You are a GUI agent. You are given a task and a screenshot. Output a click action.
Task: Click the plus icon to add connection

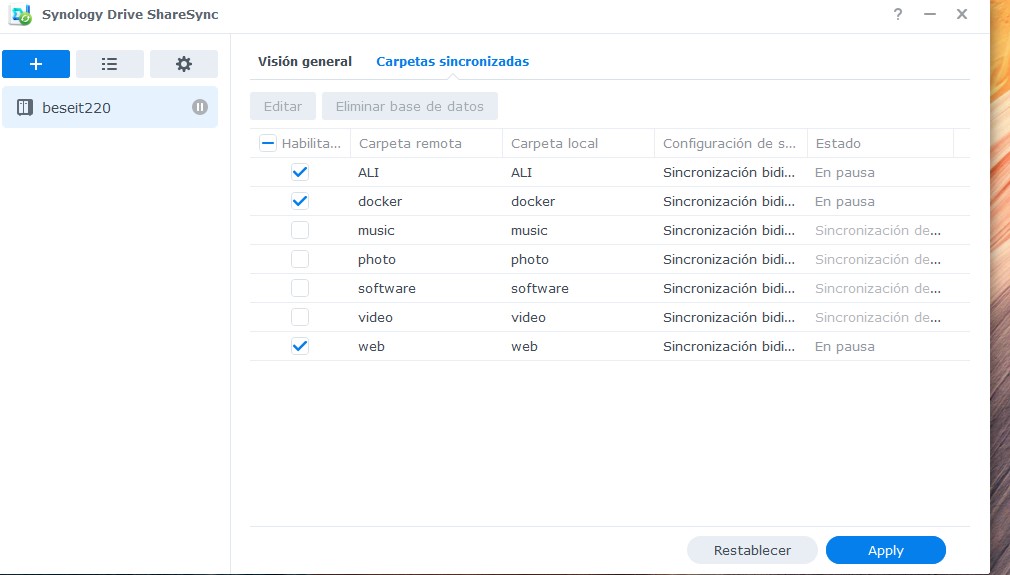click(36, 64)
